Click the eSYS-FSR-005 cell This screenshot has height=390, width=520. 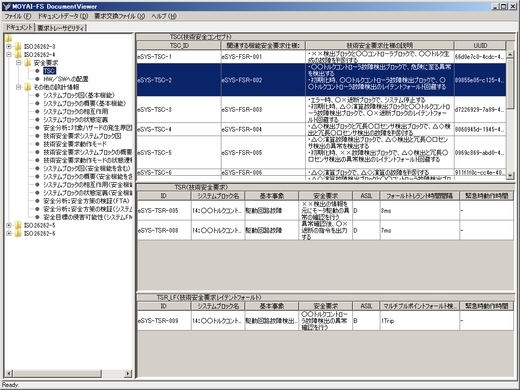pos(263,152)
